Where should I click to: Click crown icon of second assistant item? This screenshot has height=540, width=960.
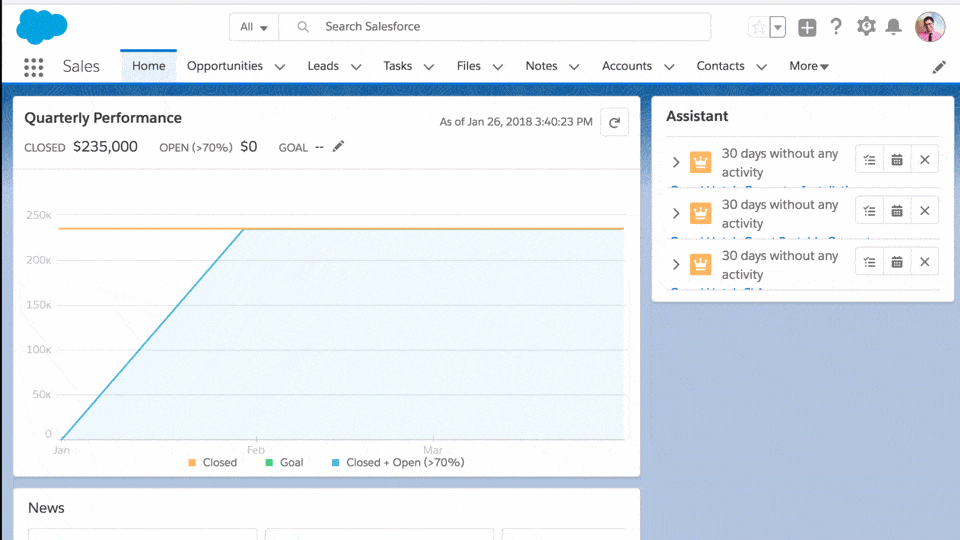pos(700,213)
